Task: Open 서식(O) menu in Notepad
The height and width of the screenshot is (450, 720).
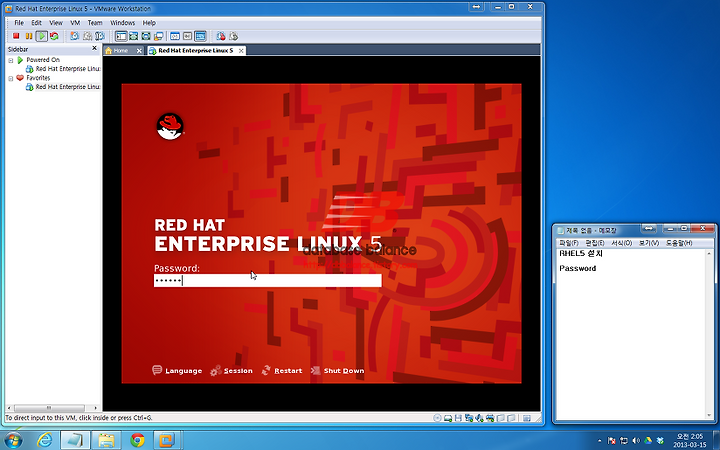Action: coord(621,243)
